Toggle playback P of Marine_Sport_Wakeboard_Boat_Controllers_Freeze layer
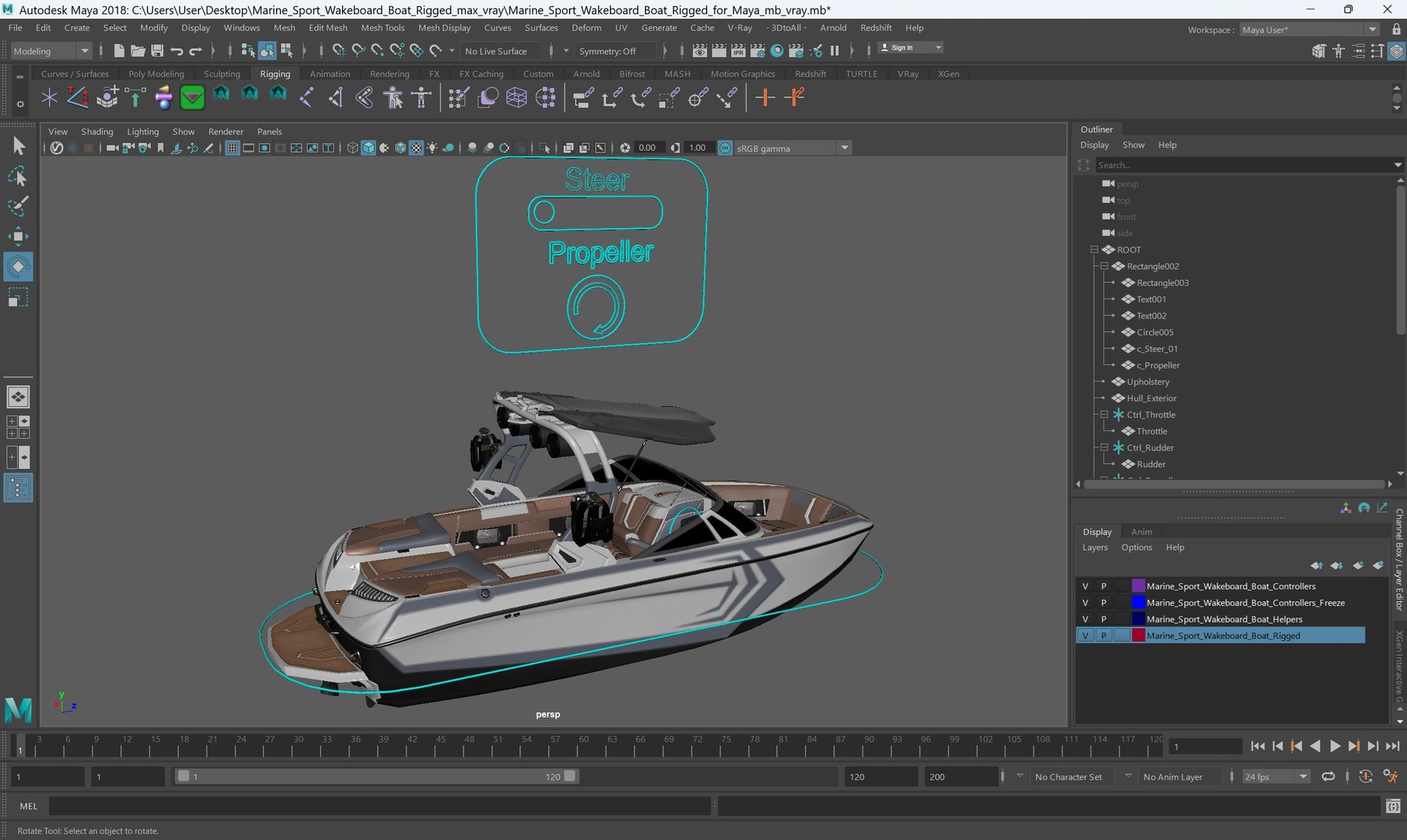This screenshot has width=1407, height=840. click(x=1103, y=603)
